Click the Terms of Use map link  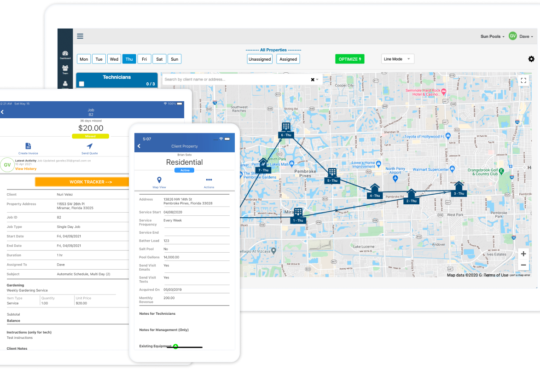[x=496, y=275]
